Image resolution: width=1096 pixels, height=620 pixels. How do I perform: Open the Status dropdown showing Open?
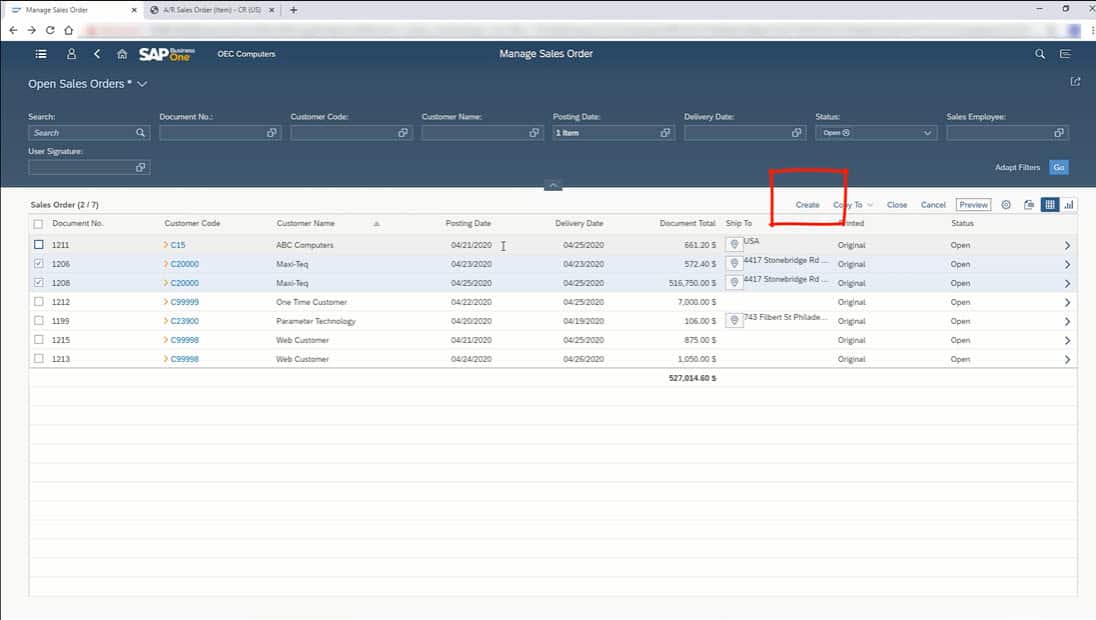point(926,132)
